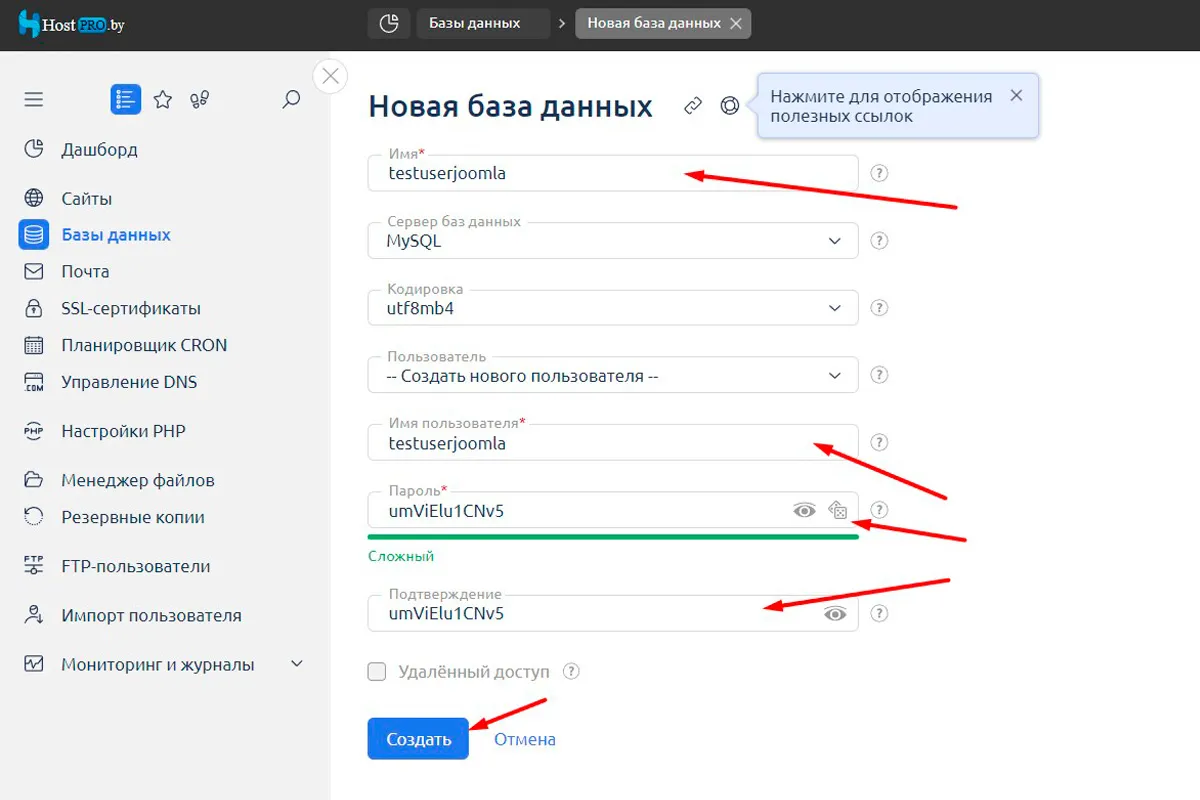
Task: Open help icon for Пользователь dropdown
Action: 879,375
